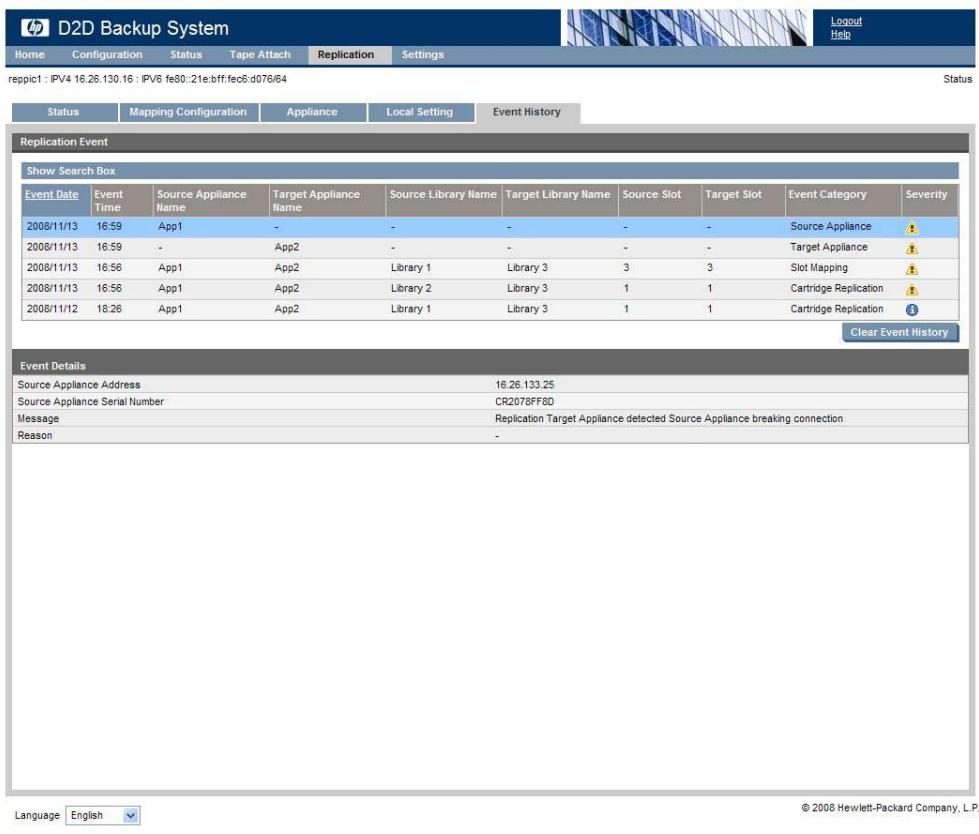Switch to the Local Setting tab
Screen dimensions: 979x834
point(420,112)
